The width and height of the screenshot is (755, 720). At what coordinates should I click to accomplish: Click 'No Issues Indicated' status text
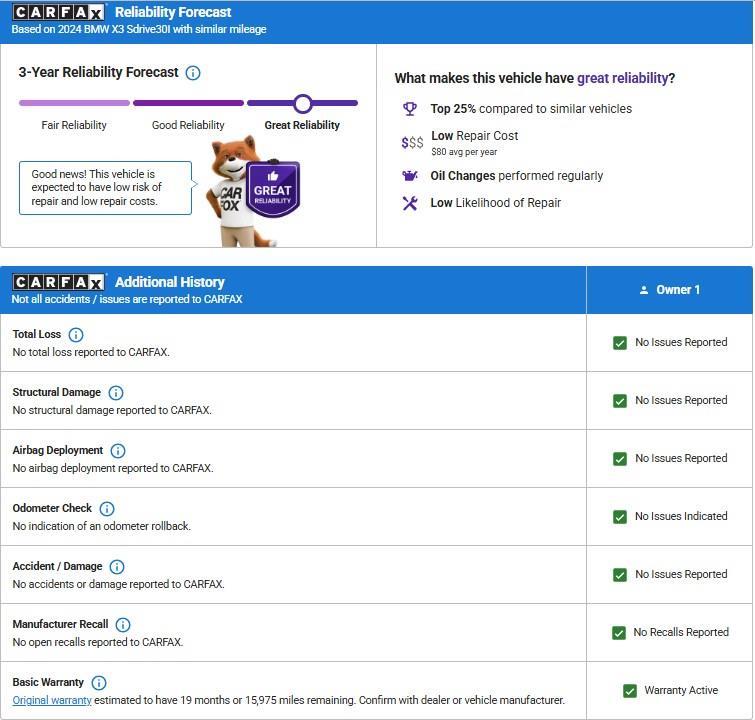coord(681,516)
